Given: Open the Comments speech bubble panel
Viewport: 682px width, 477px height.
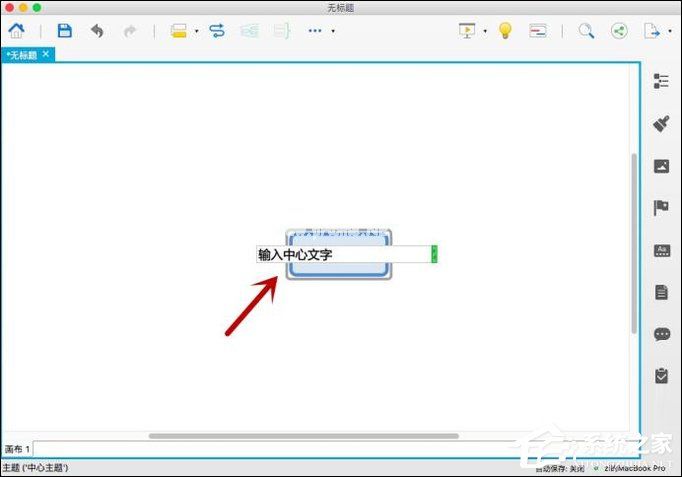Looking at the screenshot, I should tap(661, 334).
